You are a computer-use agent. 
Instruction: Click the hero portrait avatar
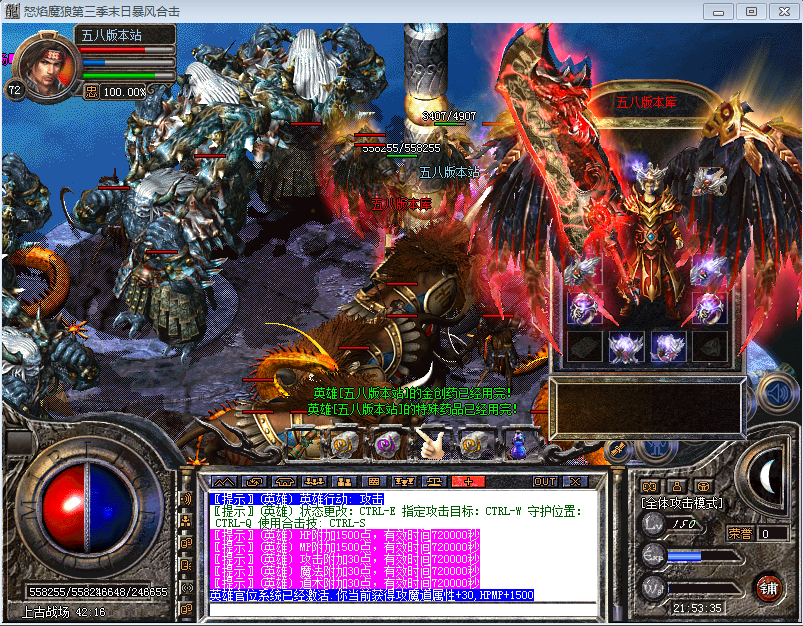pos(47,65)
